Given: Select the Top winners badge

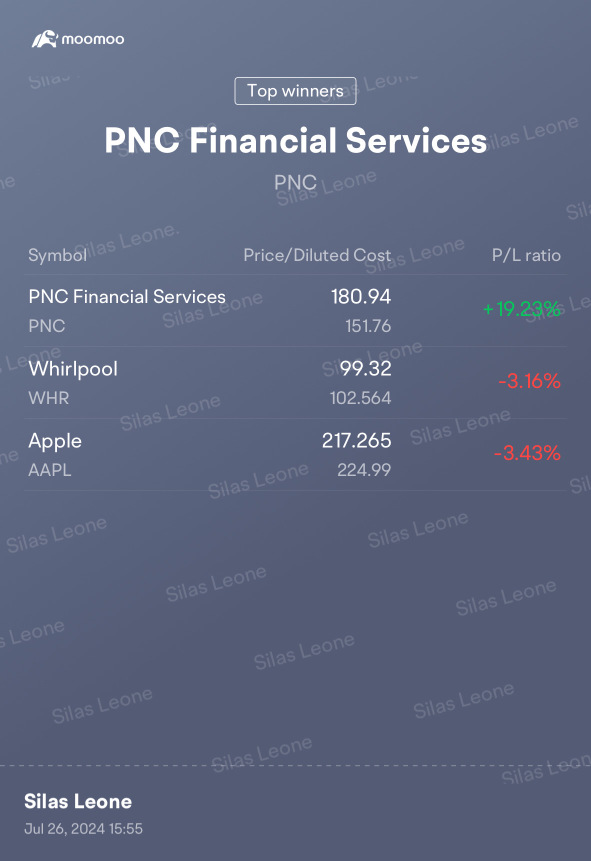Looking at the screenshot, I should (x=296, y=91).
